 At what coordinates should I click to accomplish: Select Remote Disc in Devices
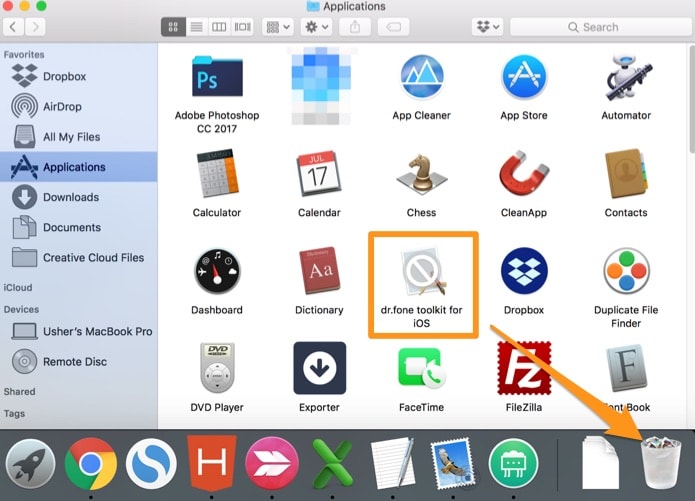pyautogui.click(x=78, y=361)
